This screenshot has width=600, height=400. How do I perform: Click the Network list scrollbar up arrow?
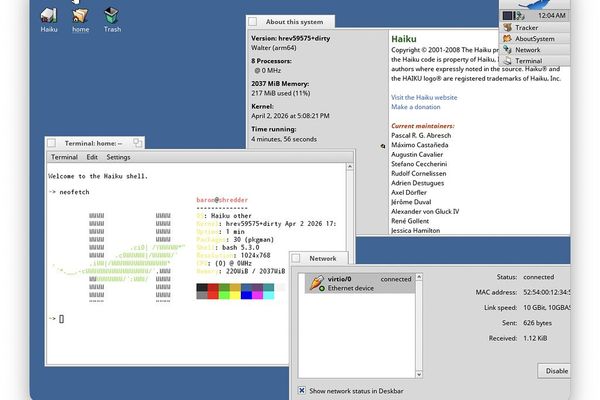coord(419,277)
